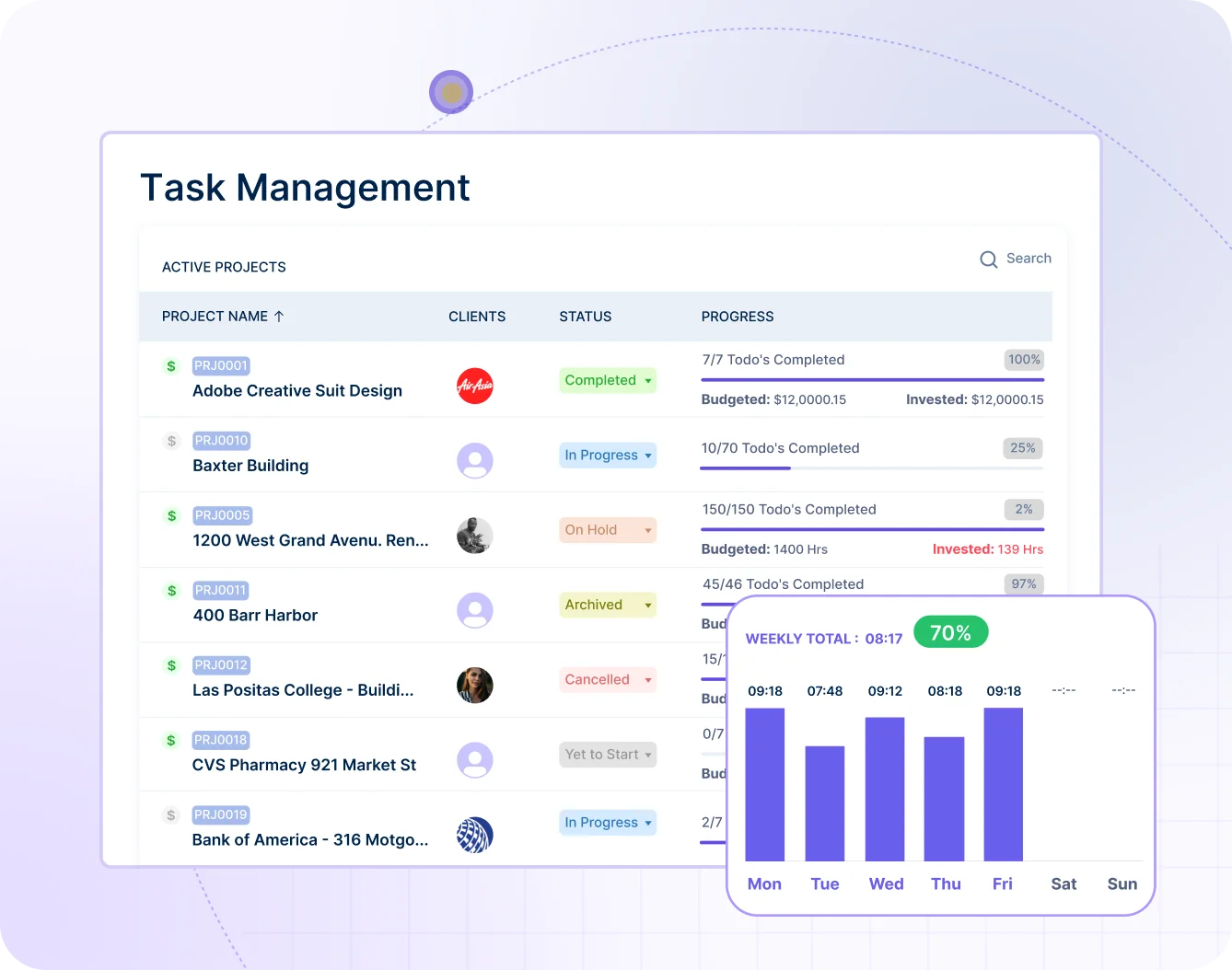
Task: Click 'Budgeted: 1400 Hrs' text
Action: [764, 549]
